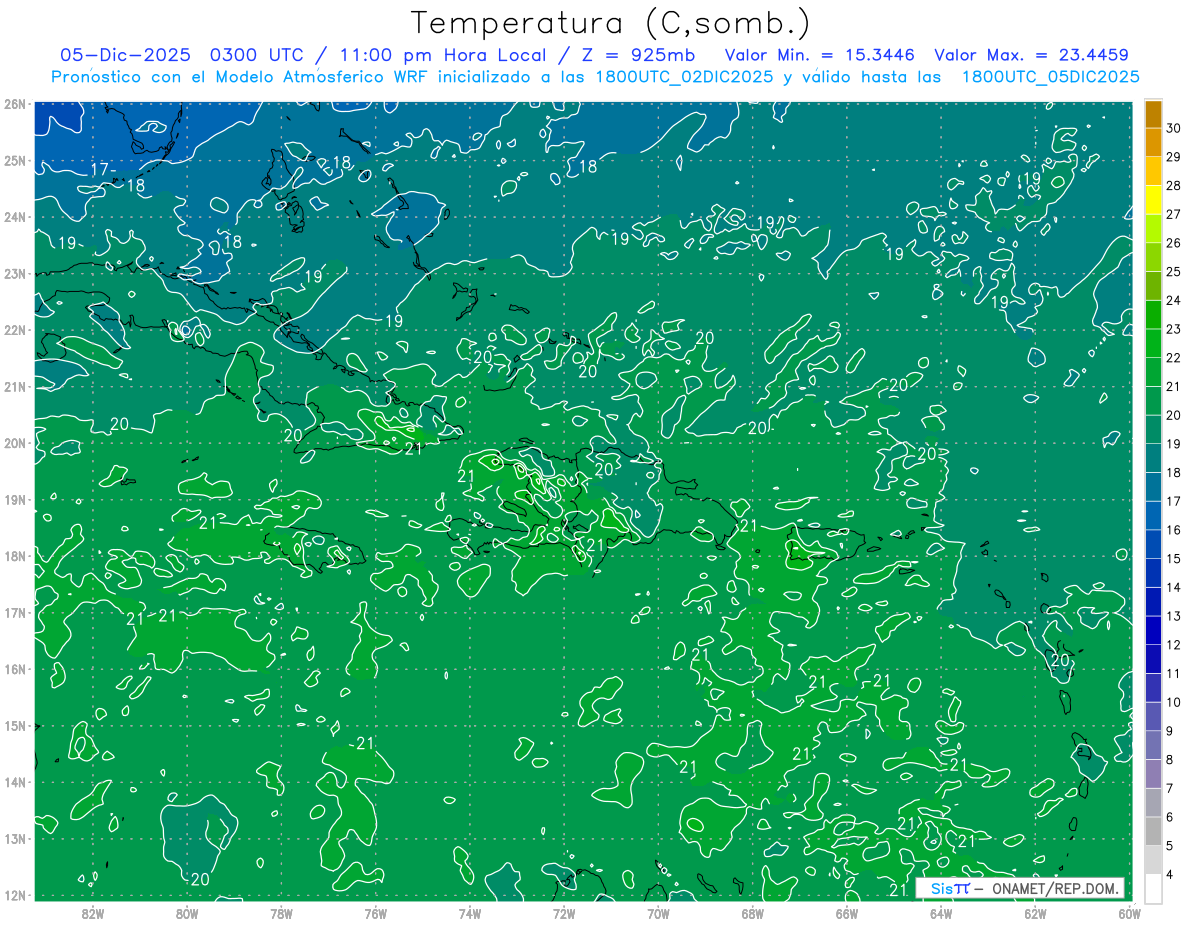Click the '70W' longitude label
This screenshot has height=927, width=1200.
(658, 914)
